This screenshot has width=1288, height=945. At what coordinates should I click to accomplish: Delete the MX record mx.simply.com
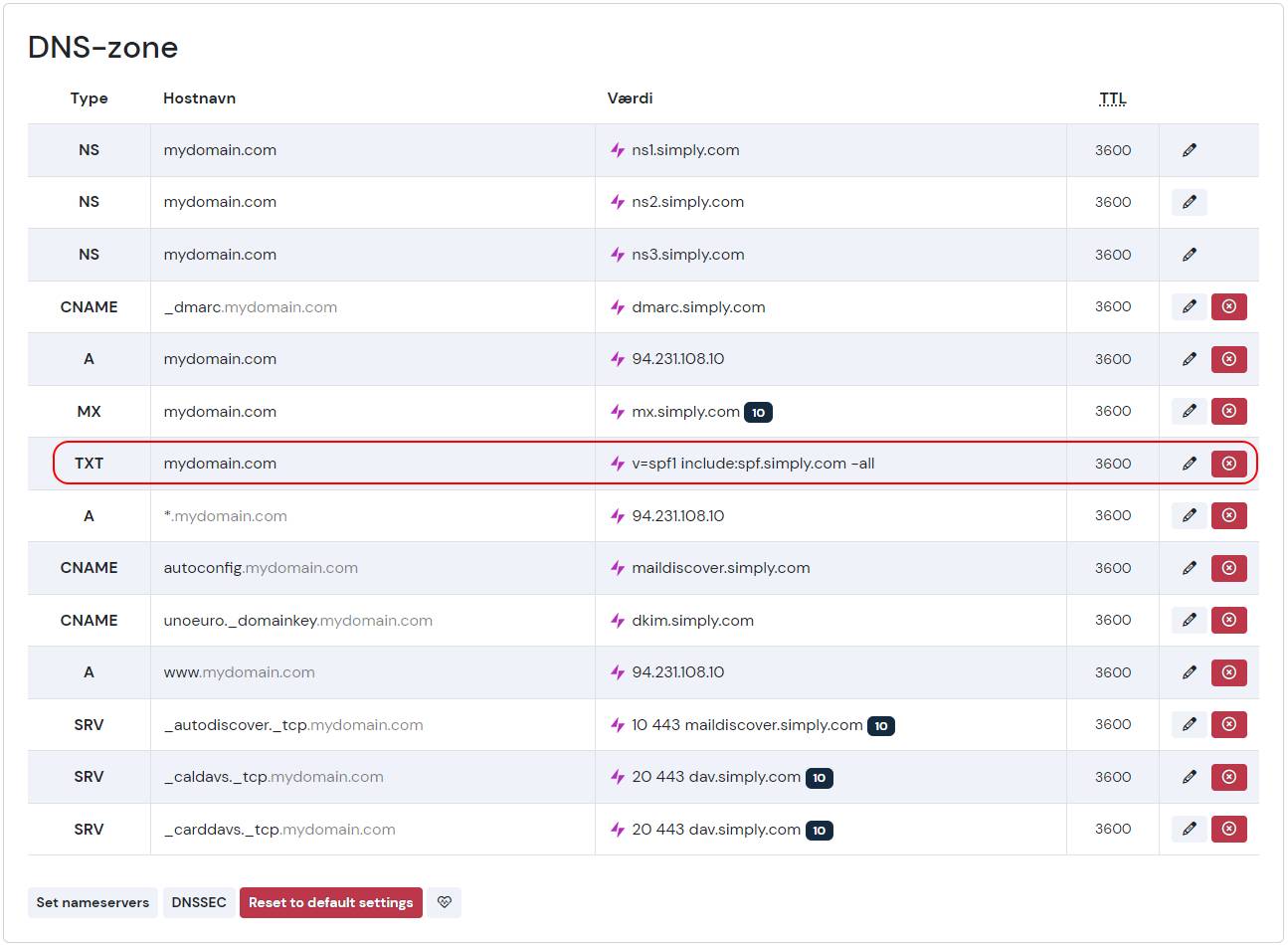point(1228,411)
